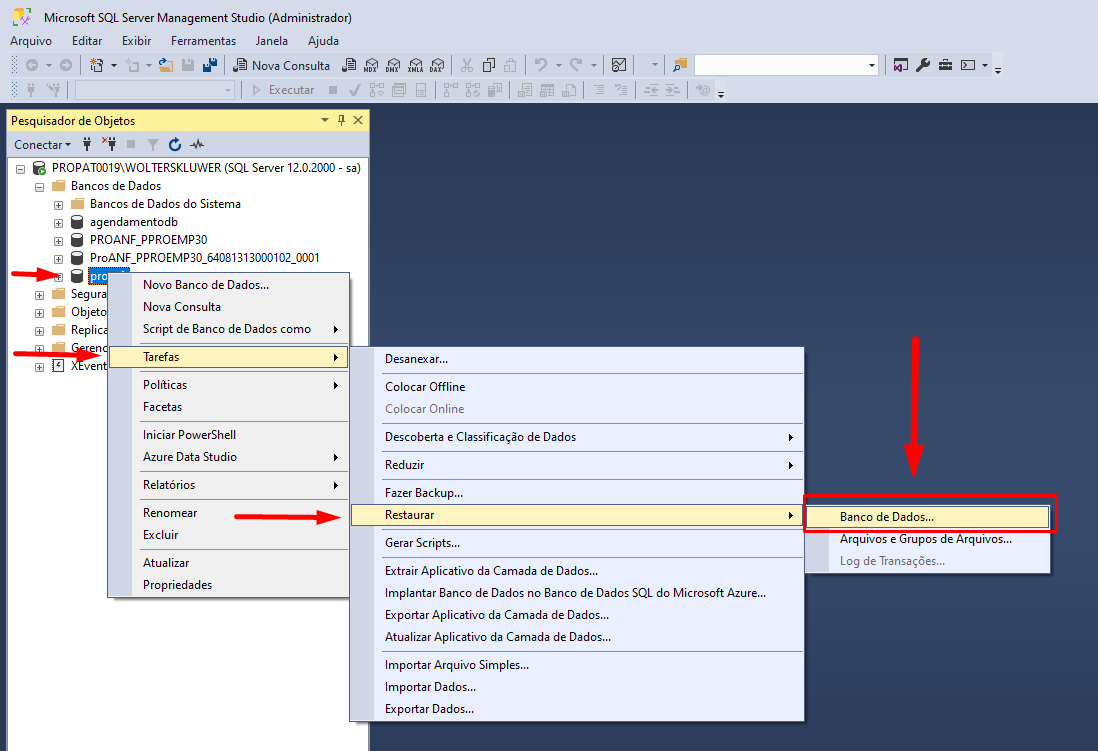Open the Tarefas submenu
Screen dimensions: 1098x751
coord(228,357)
